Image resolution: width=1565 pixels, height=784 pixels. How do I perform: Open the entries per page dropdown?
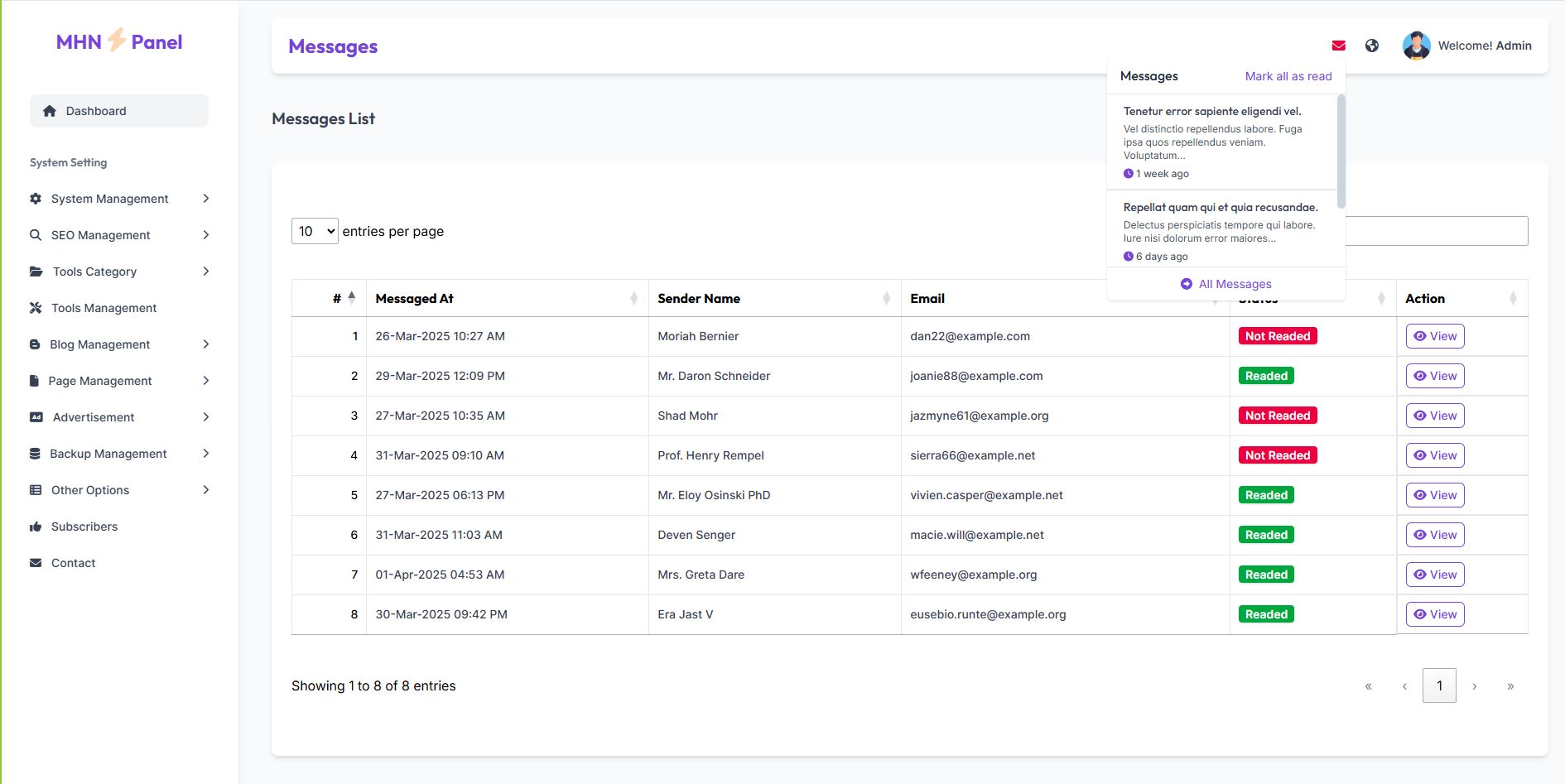coord(315,231)
